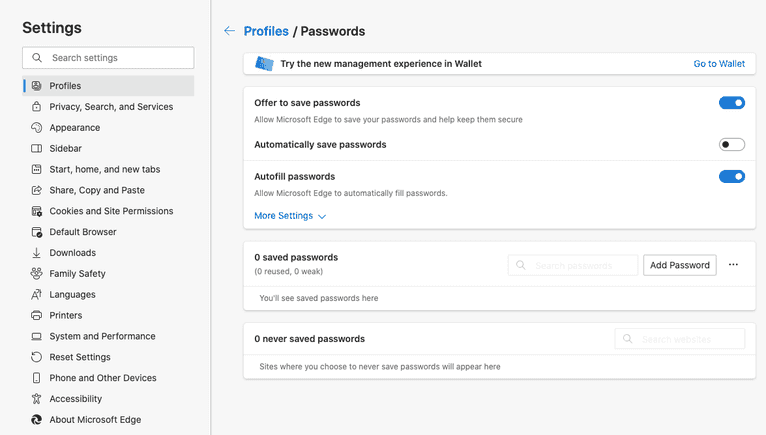766x435 pixels.
Task: Click the Cookies and Site Permissions icon
Action: pyautogui.click(x=37, y=211)
